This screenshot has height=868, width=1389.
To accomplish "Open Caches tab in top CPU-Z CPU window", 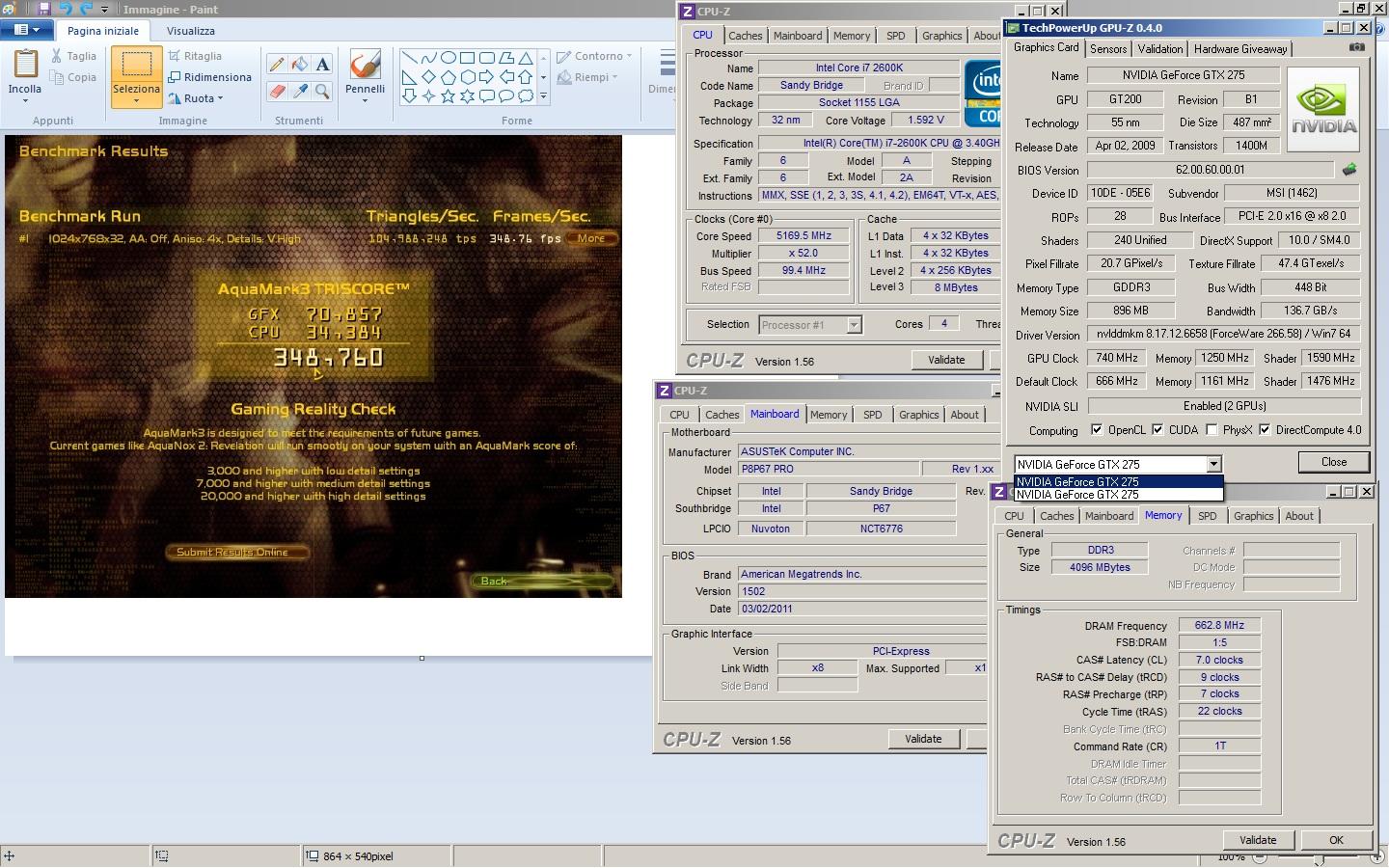I will (745, 36).
